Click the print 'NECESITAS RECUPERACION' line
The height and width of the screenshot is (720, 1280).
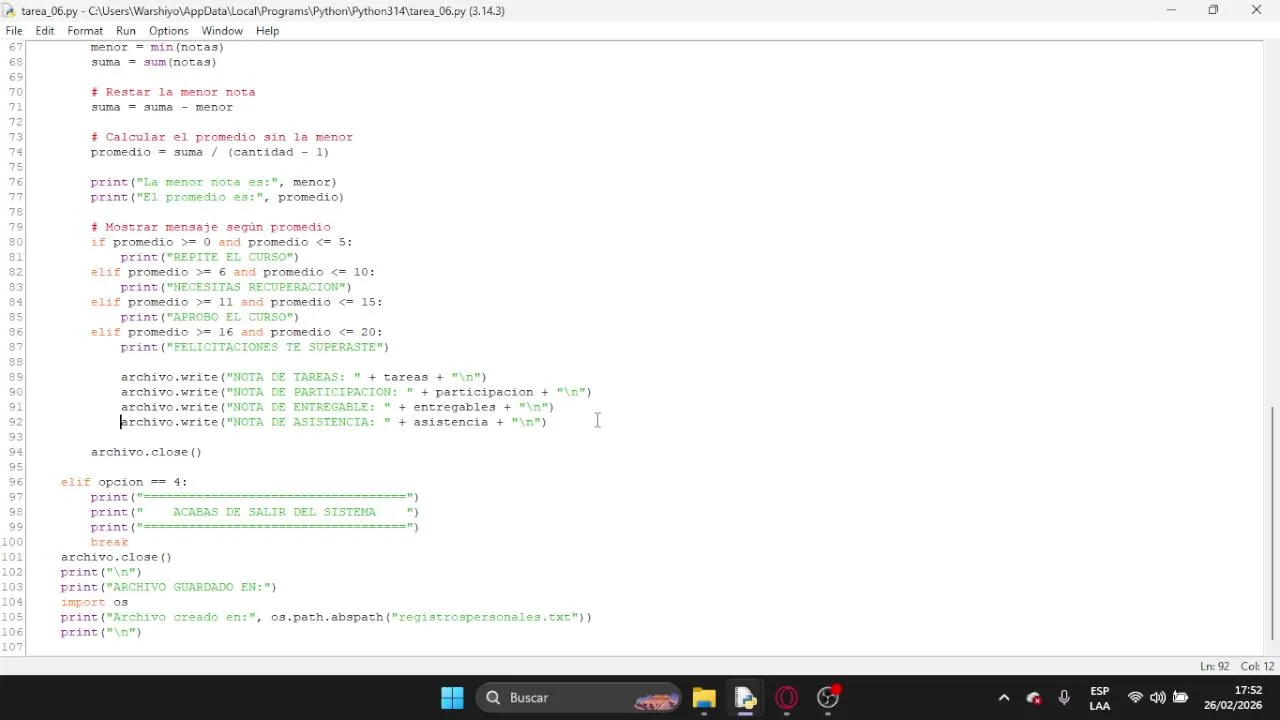[x=236, y=287]
